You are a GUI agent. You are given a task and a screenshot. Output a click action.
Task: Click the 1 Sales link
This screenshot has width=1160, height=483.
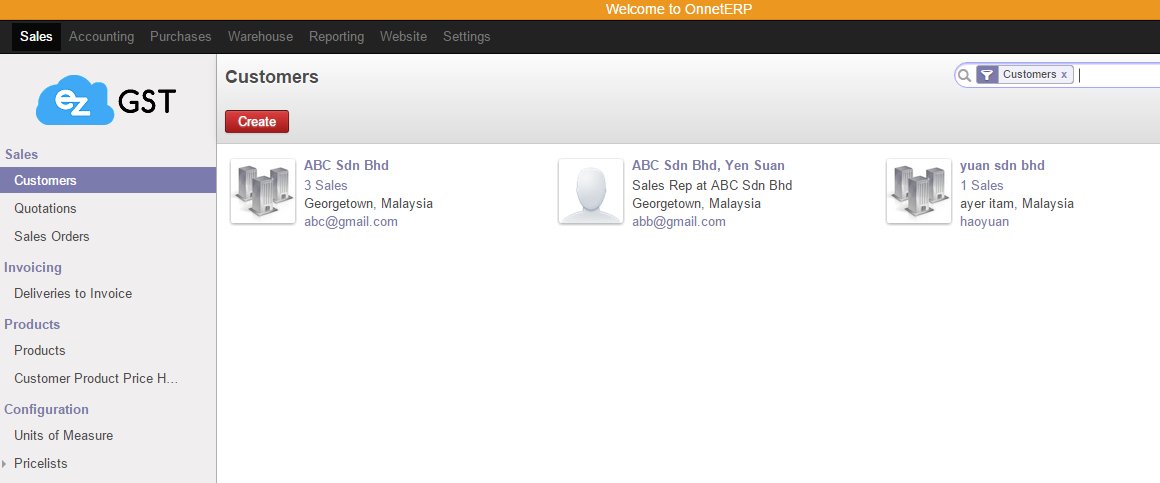point(982,186)
